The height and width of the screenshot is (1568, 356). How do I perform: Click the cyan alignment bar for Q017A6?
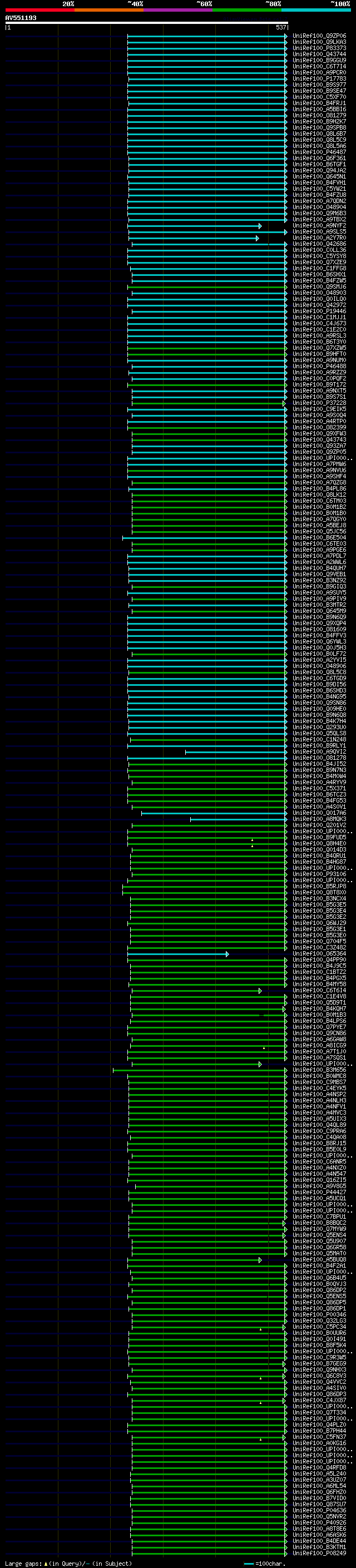coord(214,813)
